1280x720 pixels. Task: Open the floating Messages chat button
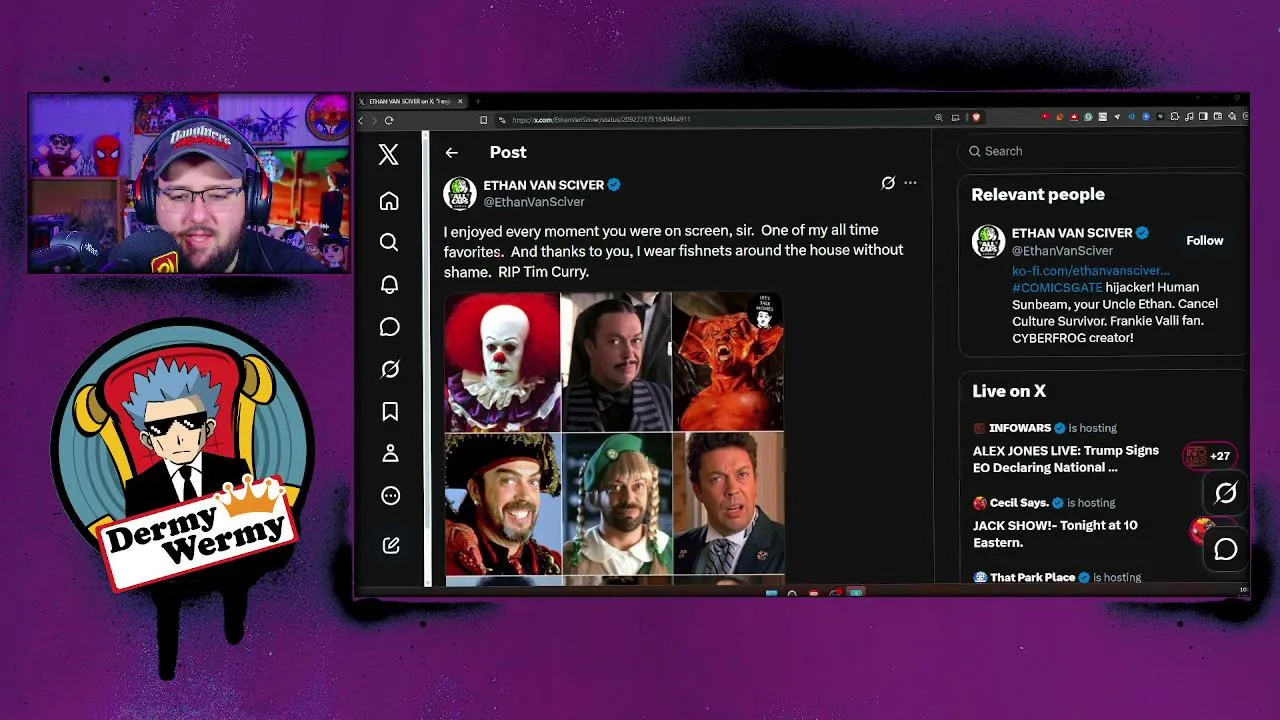coord(1226,549)
